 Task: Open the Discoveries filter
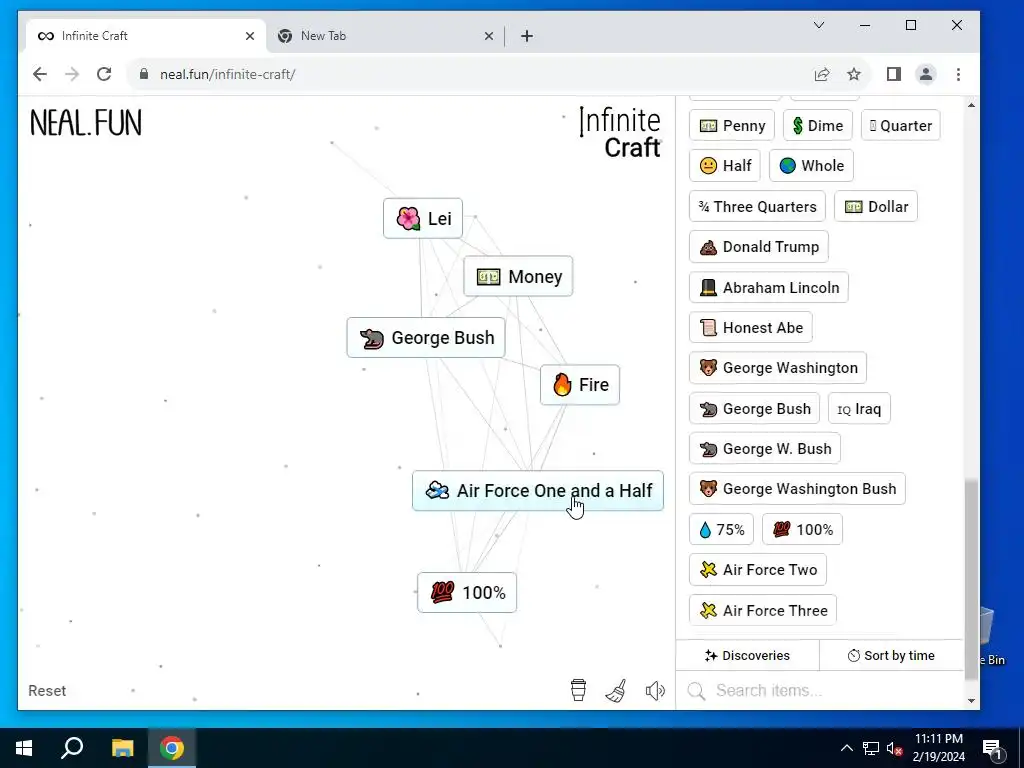747,655
